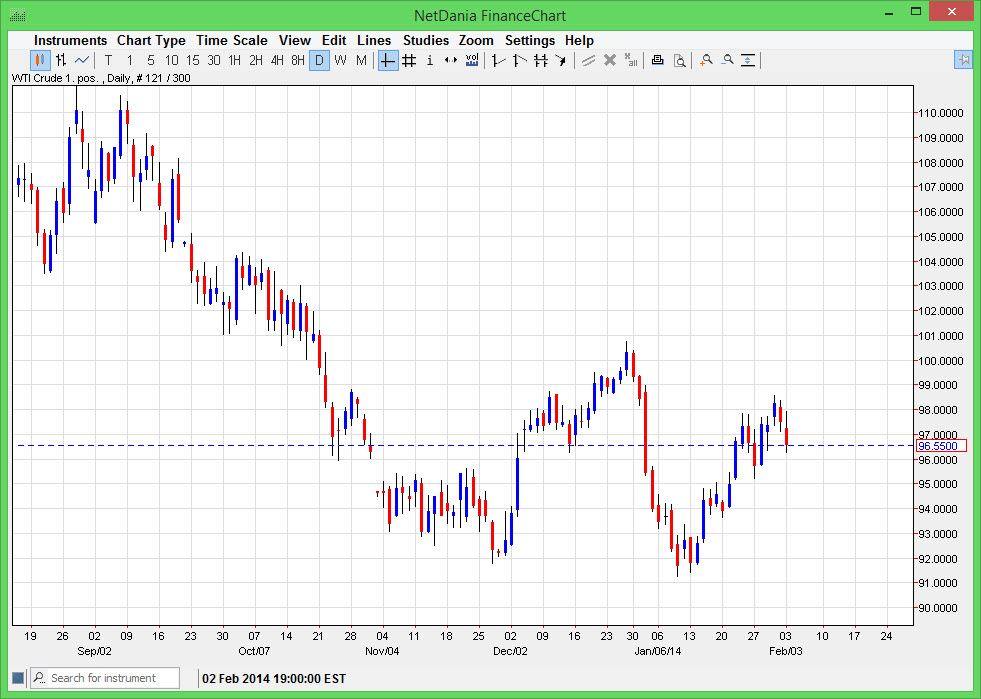
Task: Zoom in using the magnifier icon
Action: (706, 61)
